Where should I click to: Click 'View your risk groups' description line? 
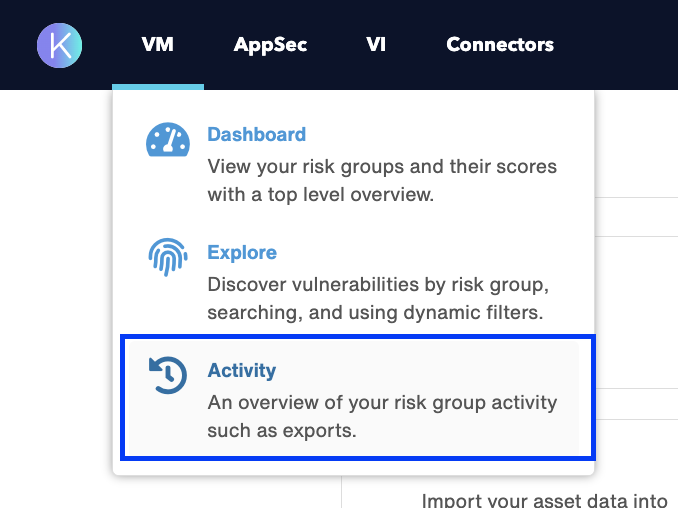tap(382, 167)
